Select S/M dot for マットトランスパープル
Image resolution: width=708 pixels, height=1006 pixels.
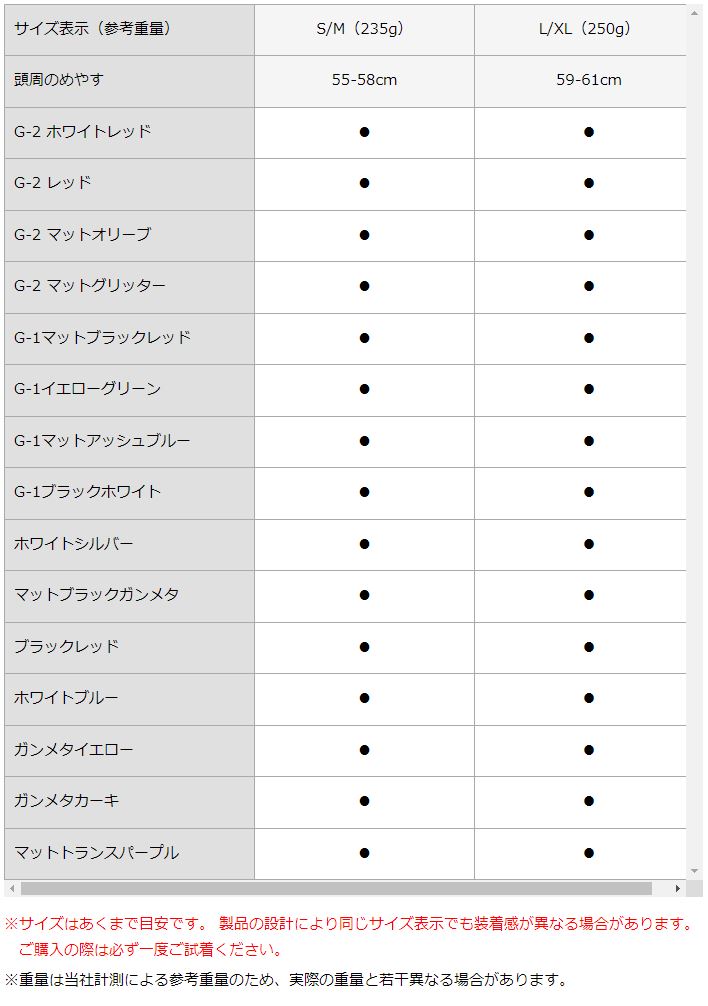point(364,853)
